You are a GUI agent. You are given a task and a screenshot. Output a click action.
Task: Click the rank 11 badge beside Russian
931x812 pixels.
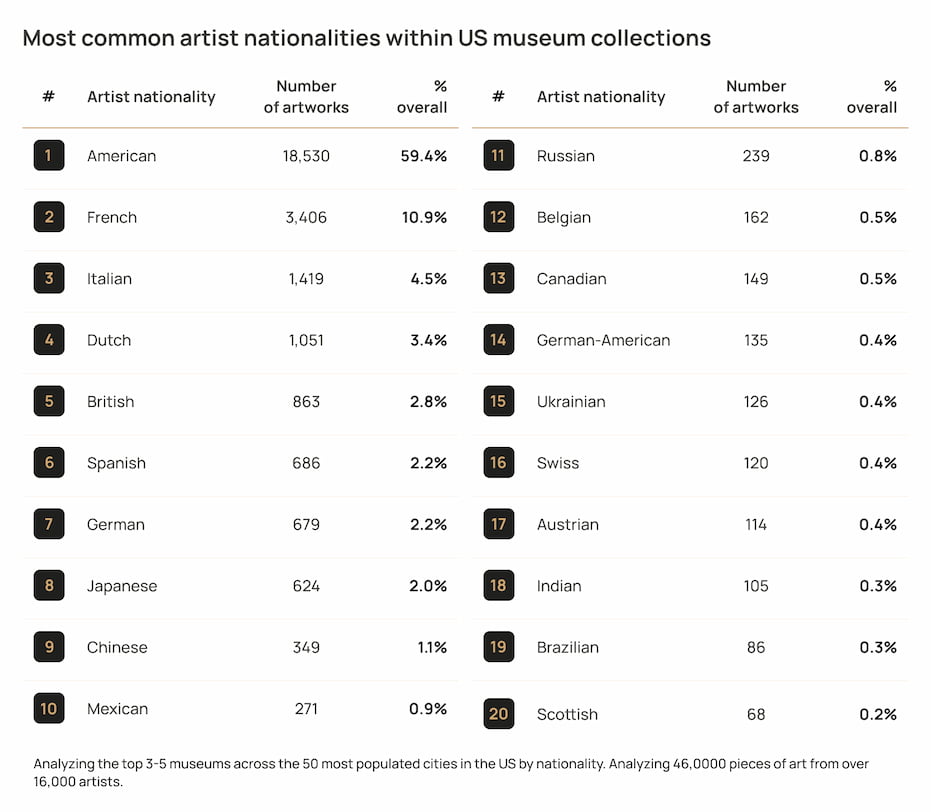coord(498,156)
